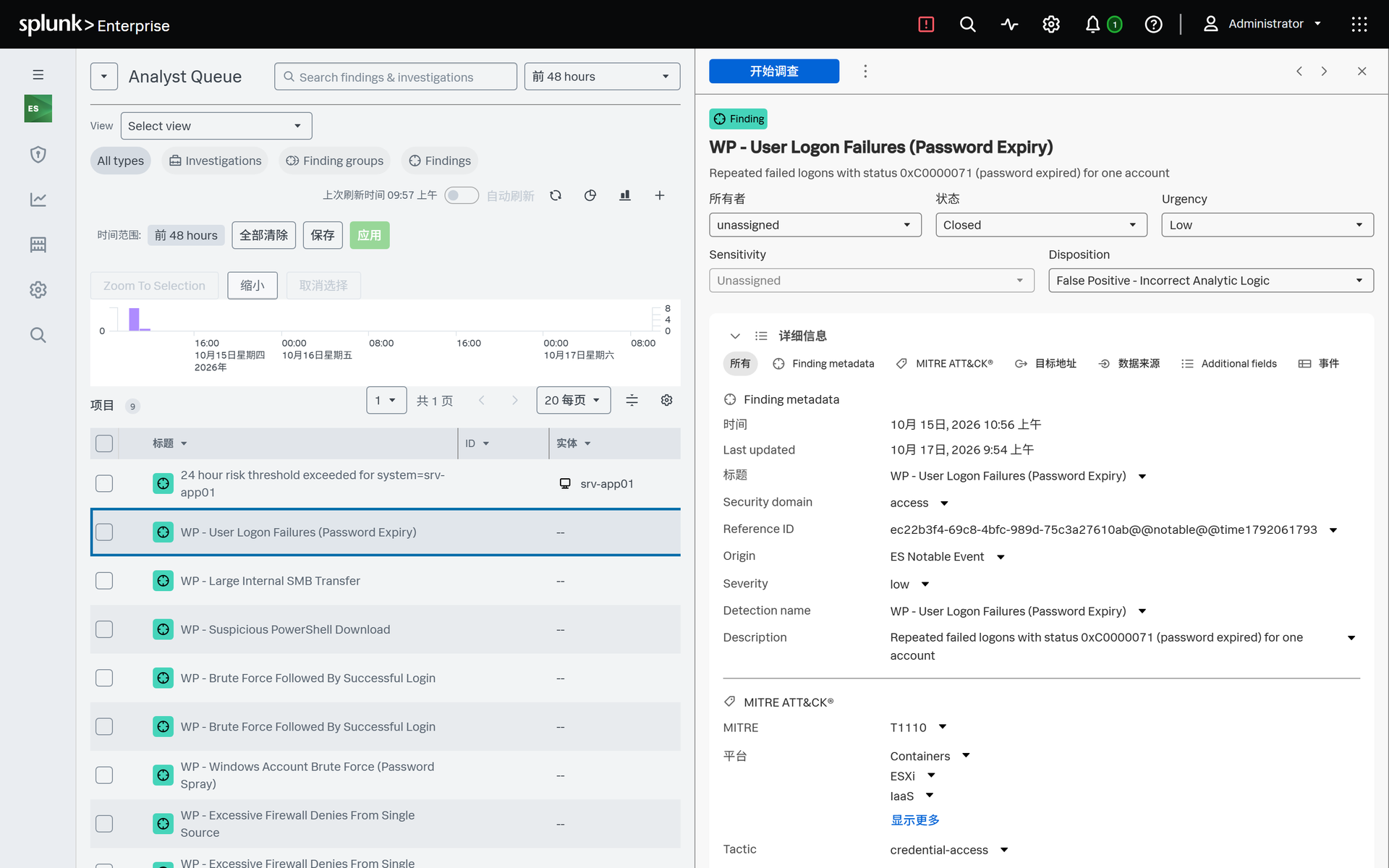This screenshot has width=1389, height=868.
Task: Click the 全部清除 button
Action: tap(264, 235)
